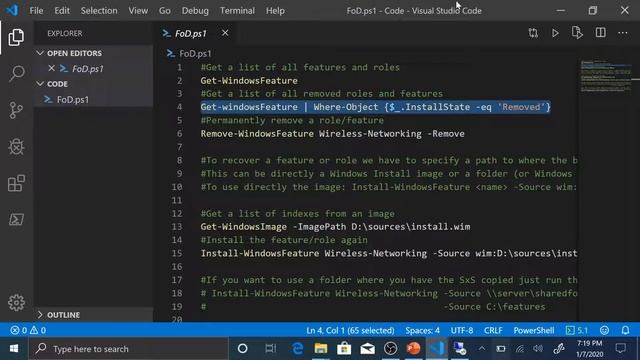Open the Explorer view in activity bar
This screenshot has height=360, width=640.
point(16,37)
